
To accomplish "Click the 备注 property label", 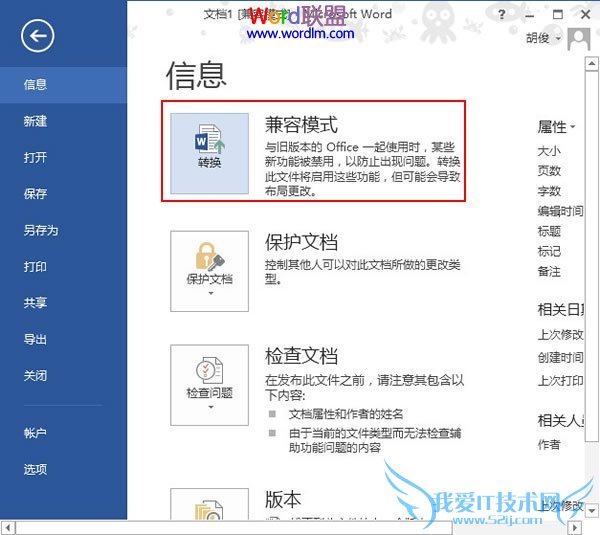I will click(549, 272).
